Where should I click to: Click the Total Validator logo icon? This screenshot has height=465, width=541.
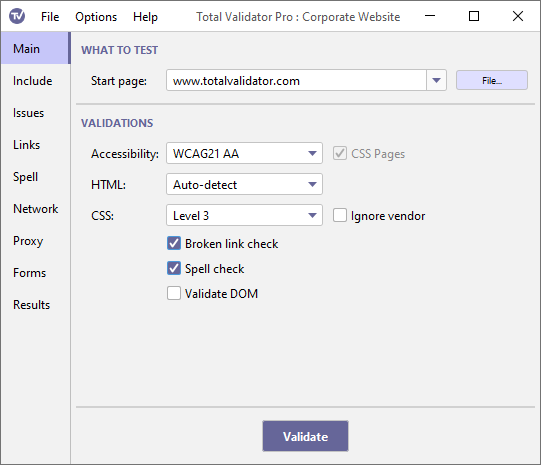click(x=17, y=16)
